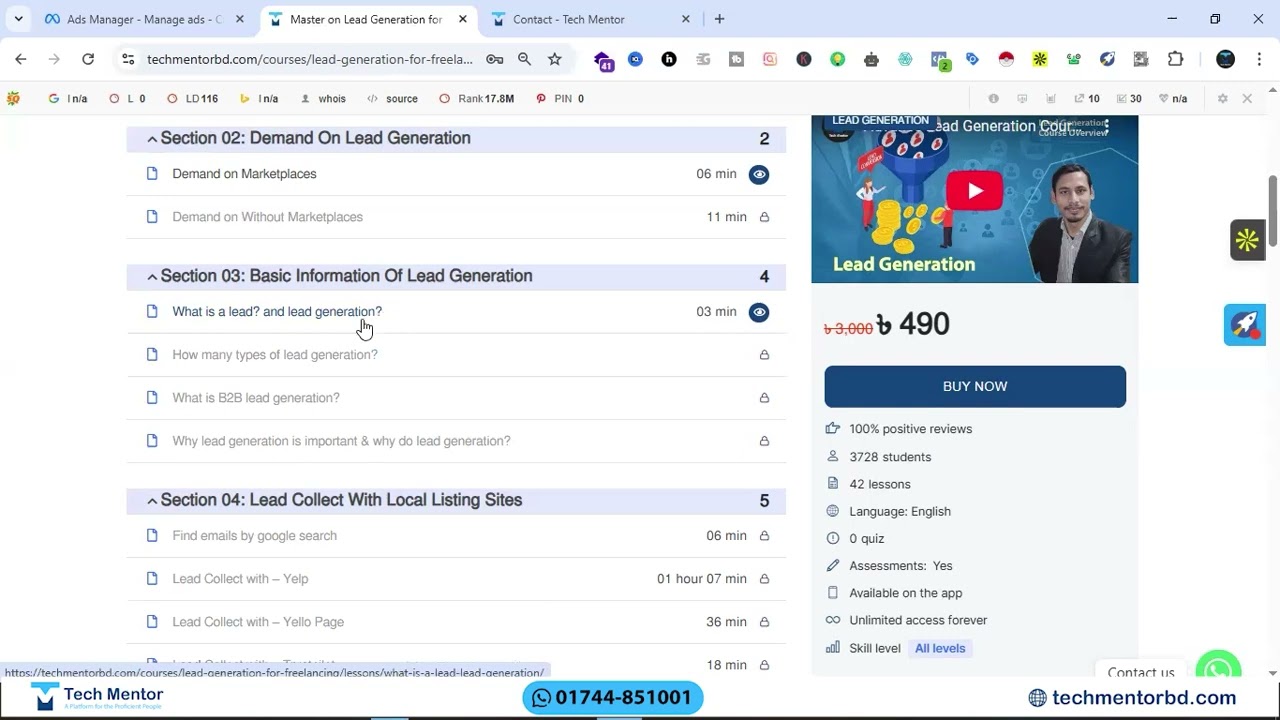Click lock icon for Why lead generation lesson

pyautogui.click(x=764, y=441)
